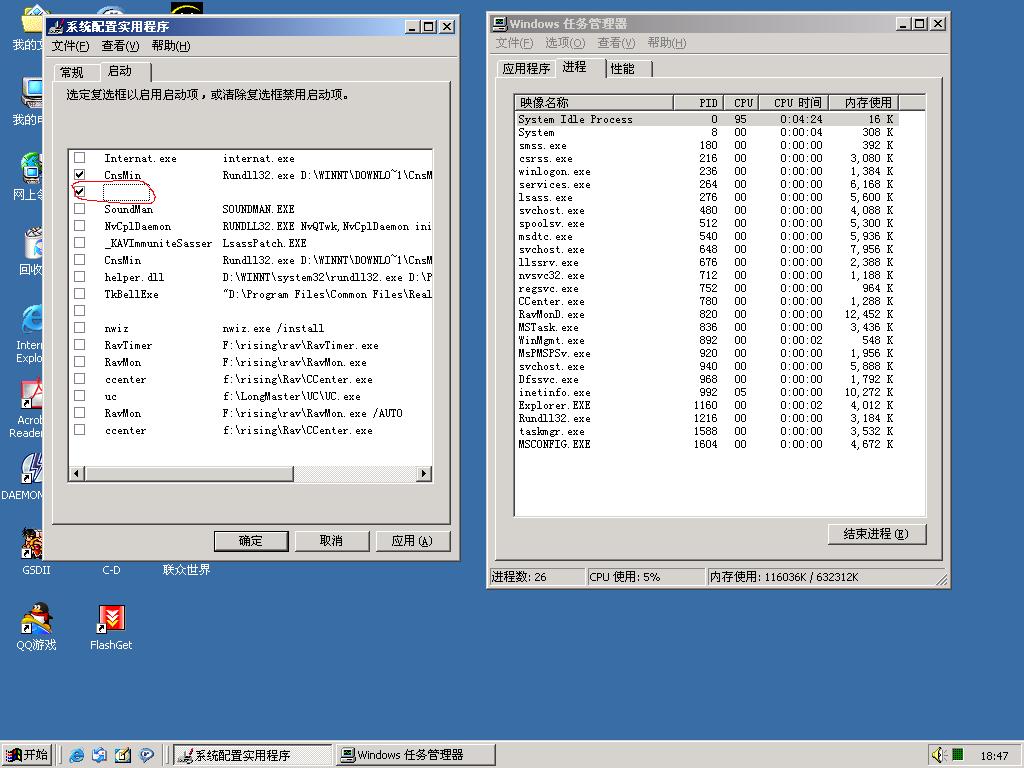The image size is (1024, 768).
Task: Enable the _KAVImmuniteSasser startup checkbox
Action: [80, 242]
